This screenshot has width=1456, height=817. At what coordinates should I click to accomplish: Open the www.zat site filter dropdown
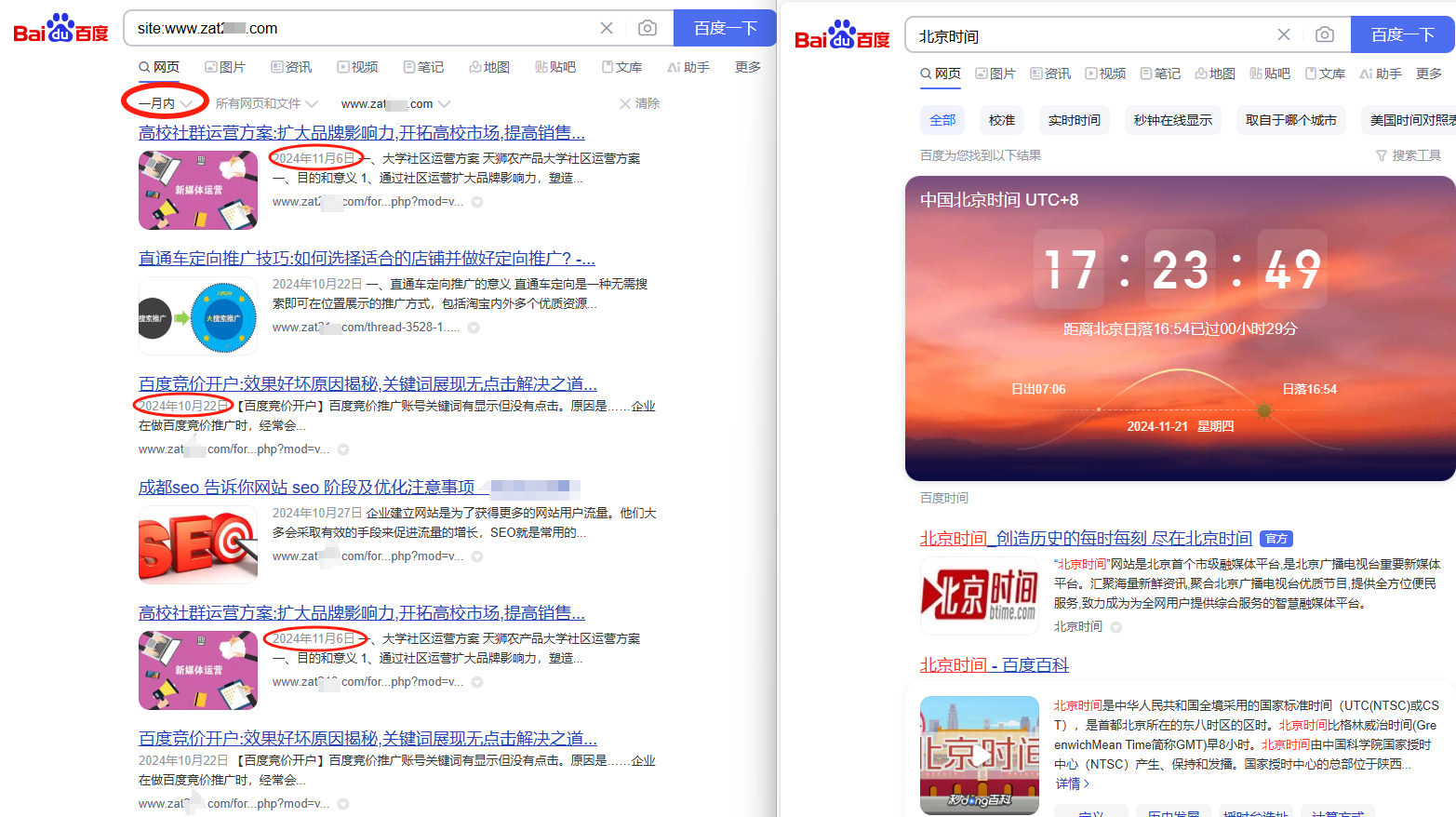point(395,103)
